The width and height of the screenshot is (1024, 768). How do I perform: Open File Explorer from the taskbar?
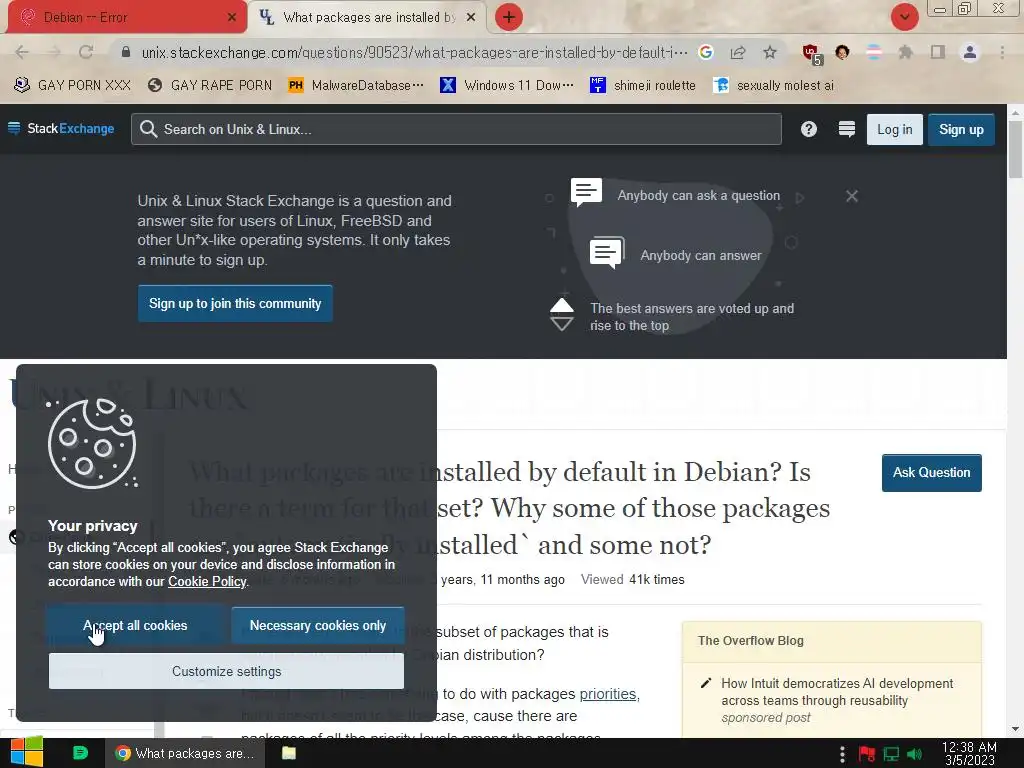289,753
